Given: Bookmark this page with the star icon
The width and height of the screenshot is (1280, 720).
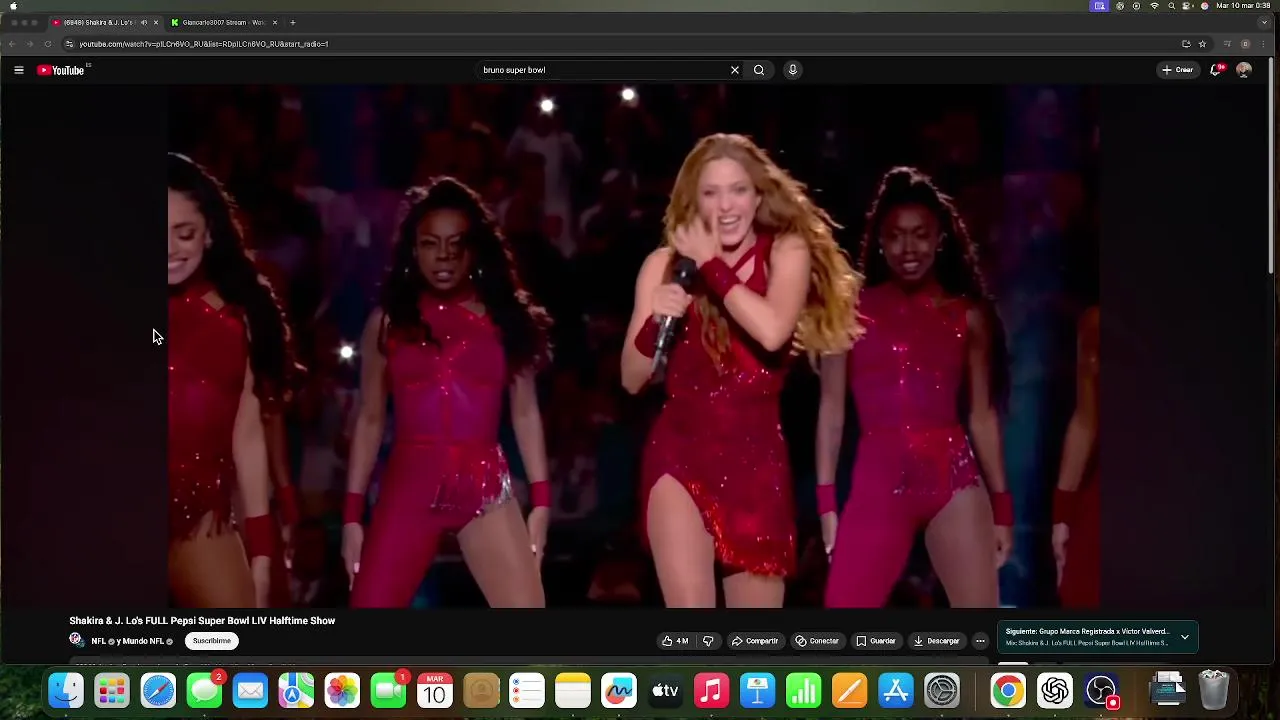Looking at the screenshot, I should click(x=1202, y=44).
